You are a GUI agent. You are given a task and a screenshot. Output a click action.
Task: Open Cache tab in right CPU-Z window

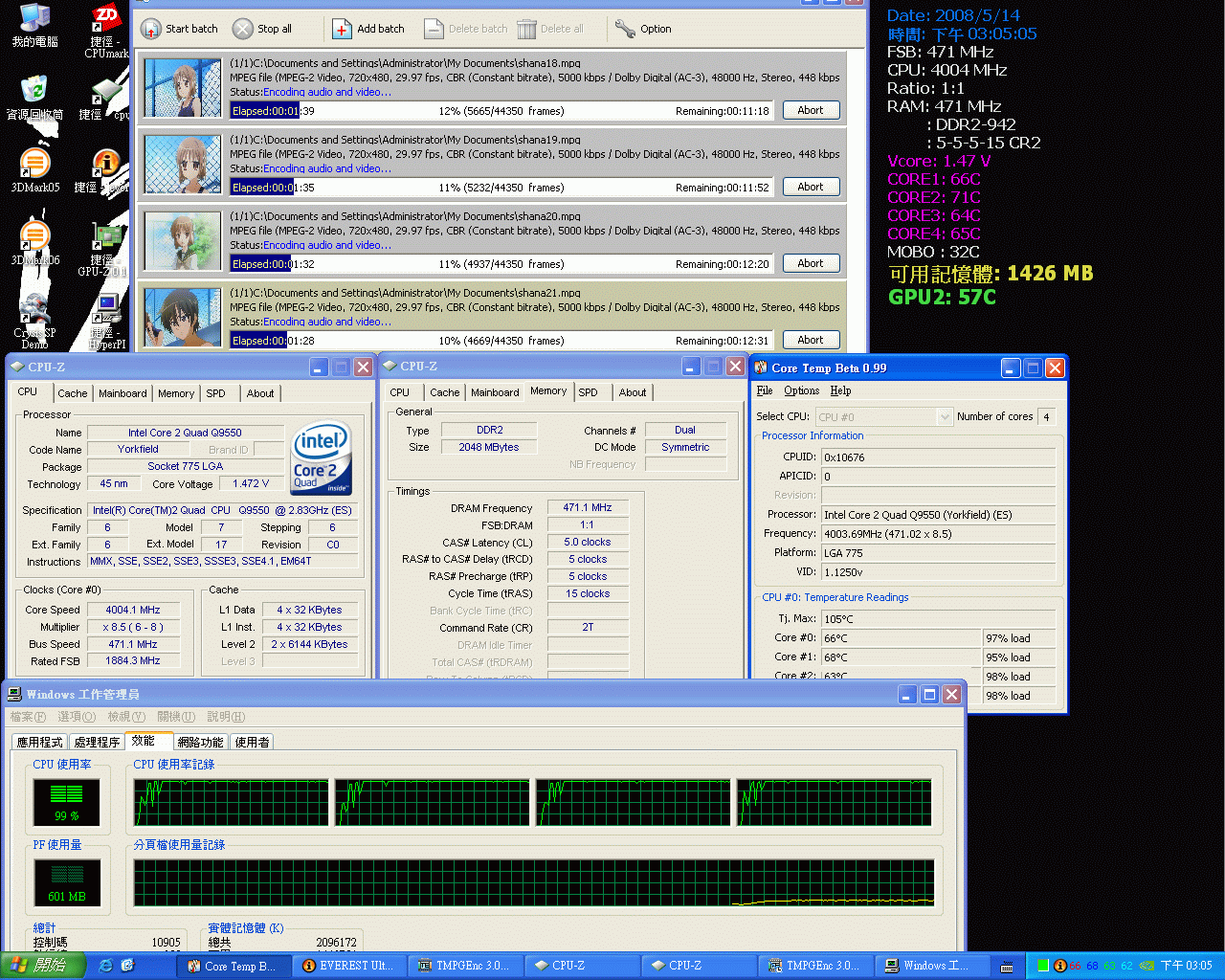(444, 392)
